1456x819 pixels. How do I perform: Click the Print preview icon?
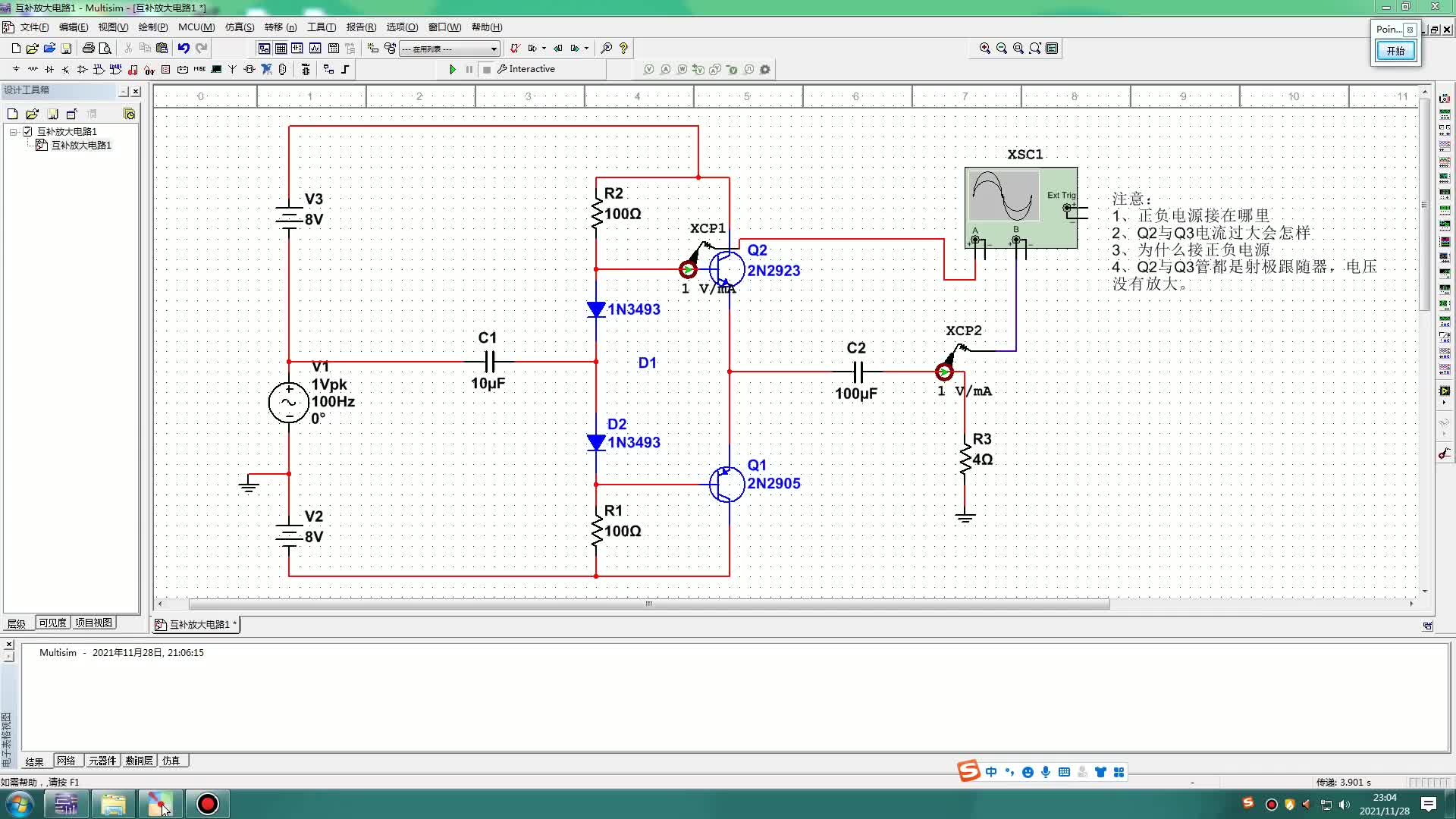click(x=105, y=48)
